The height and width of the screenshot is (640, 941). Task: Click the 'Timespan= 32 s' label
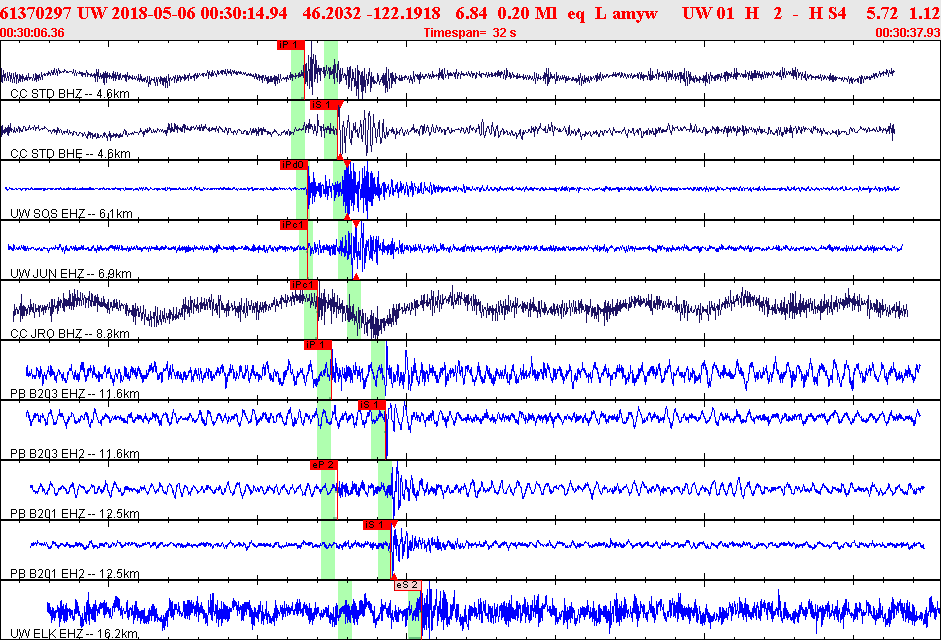click(x=470, y=32)
